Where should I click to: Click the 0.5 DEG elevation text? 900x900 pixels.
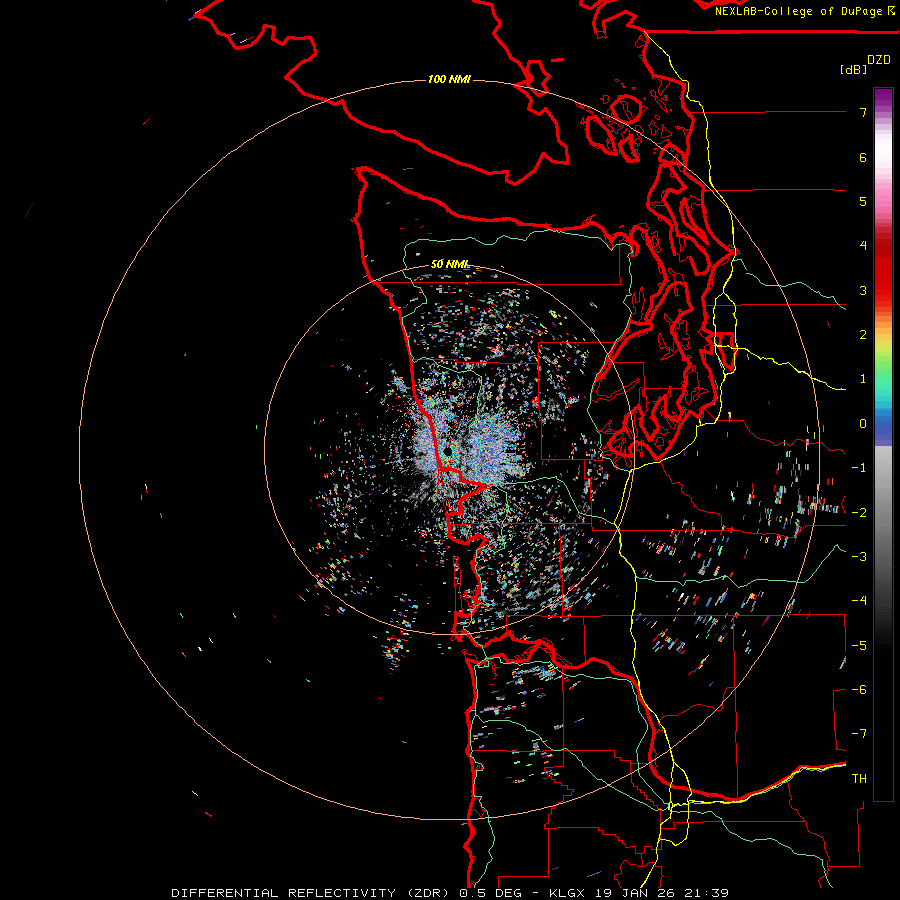490,893
